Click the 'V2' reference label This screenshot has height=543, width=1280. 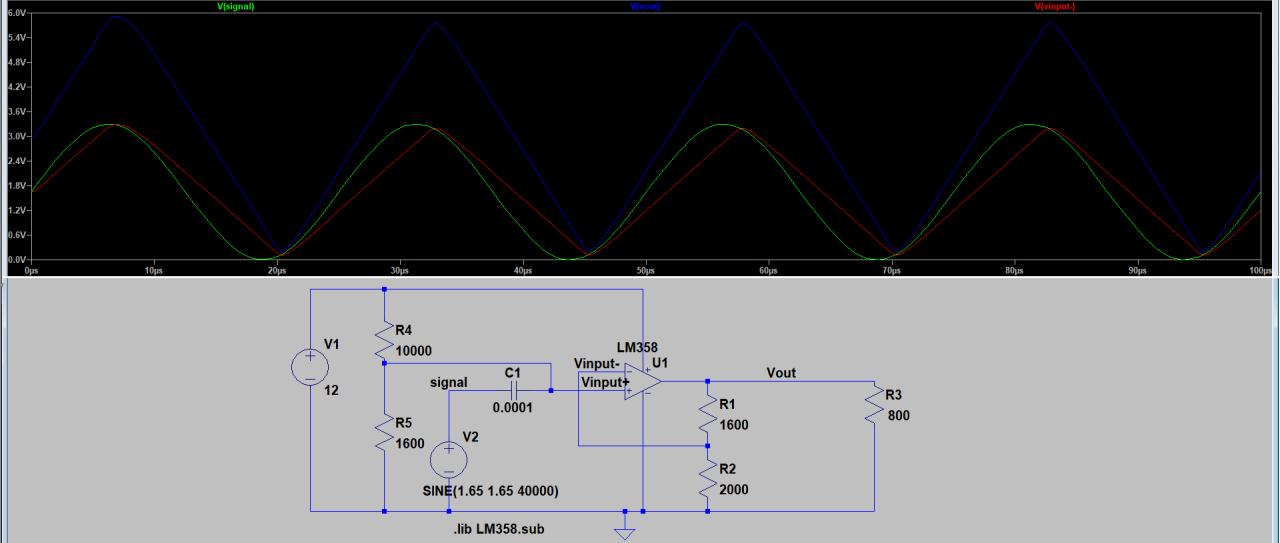coord(471,437)
